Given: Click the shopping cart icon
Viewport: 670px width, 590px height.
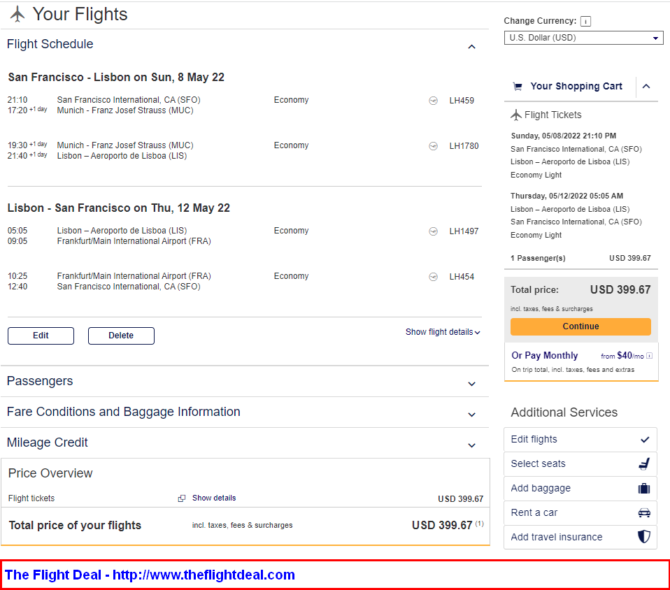Looking at the screenshot, I should [517, 87].
